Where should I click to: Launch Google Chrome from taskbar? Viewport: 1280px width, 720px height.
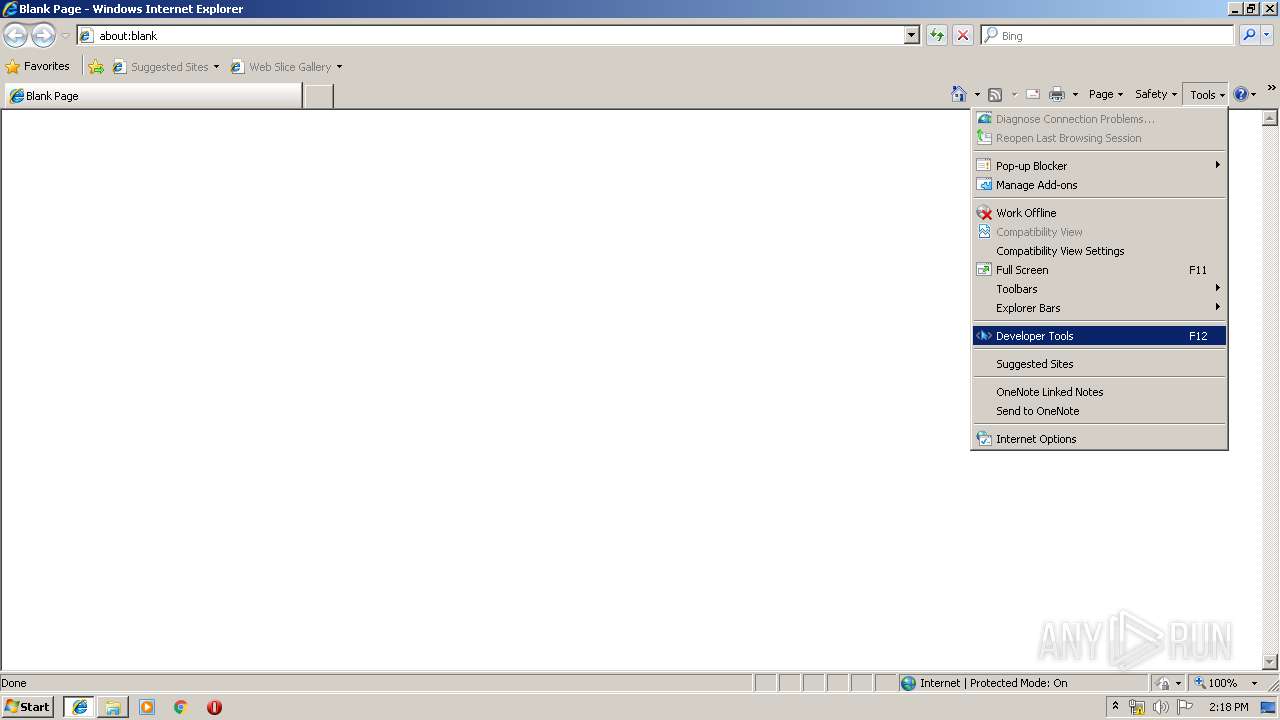pos(181,707)
